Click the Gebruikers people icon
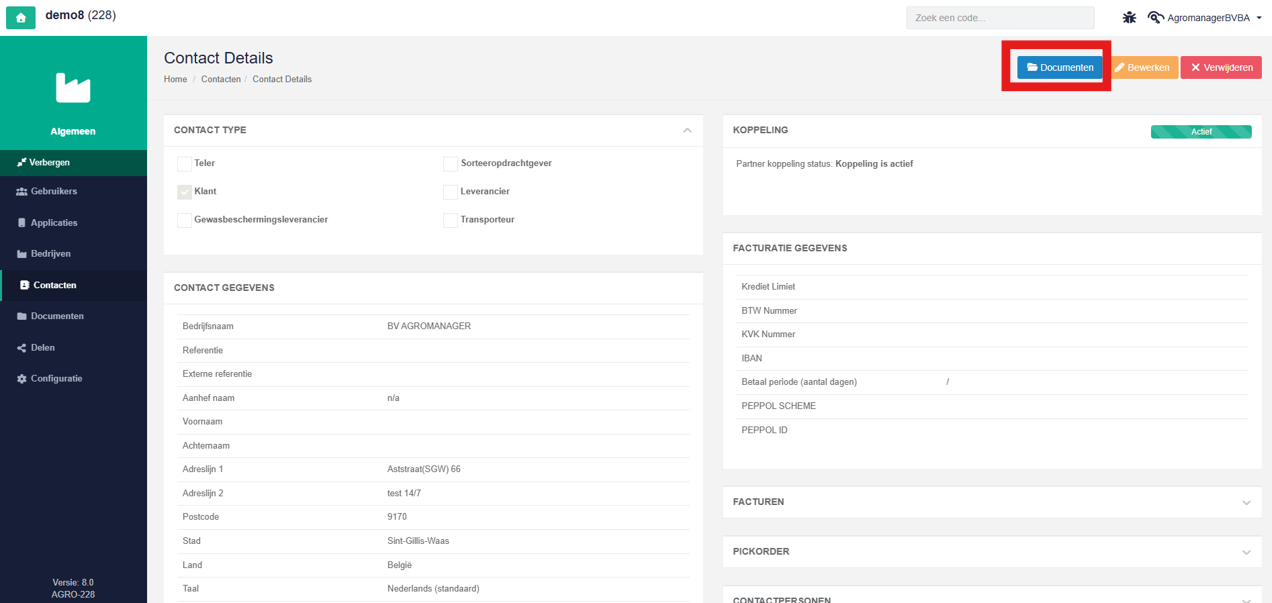The image size is (1272, 603). pyautogui.click(x=21, y=191)
